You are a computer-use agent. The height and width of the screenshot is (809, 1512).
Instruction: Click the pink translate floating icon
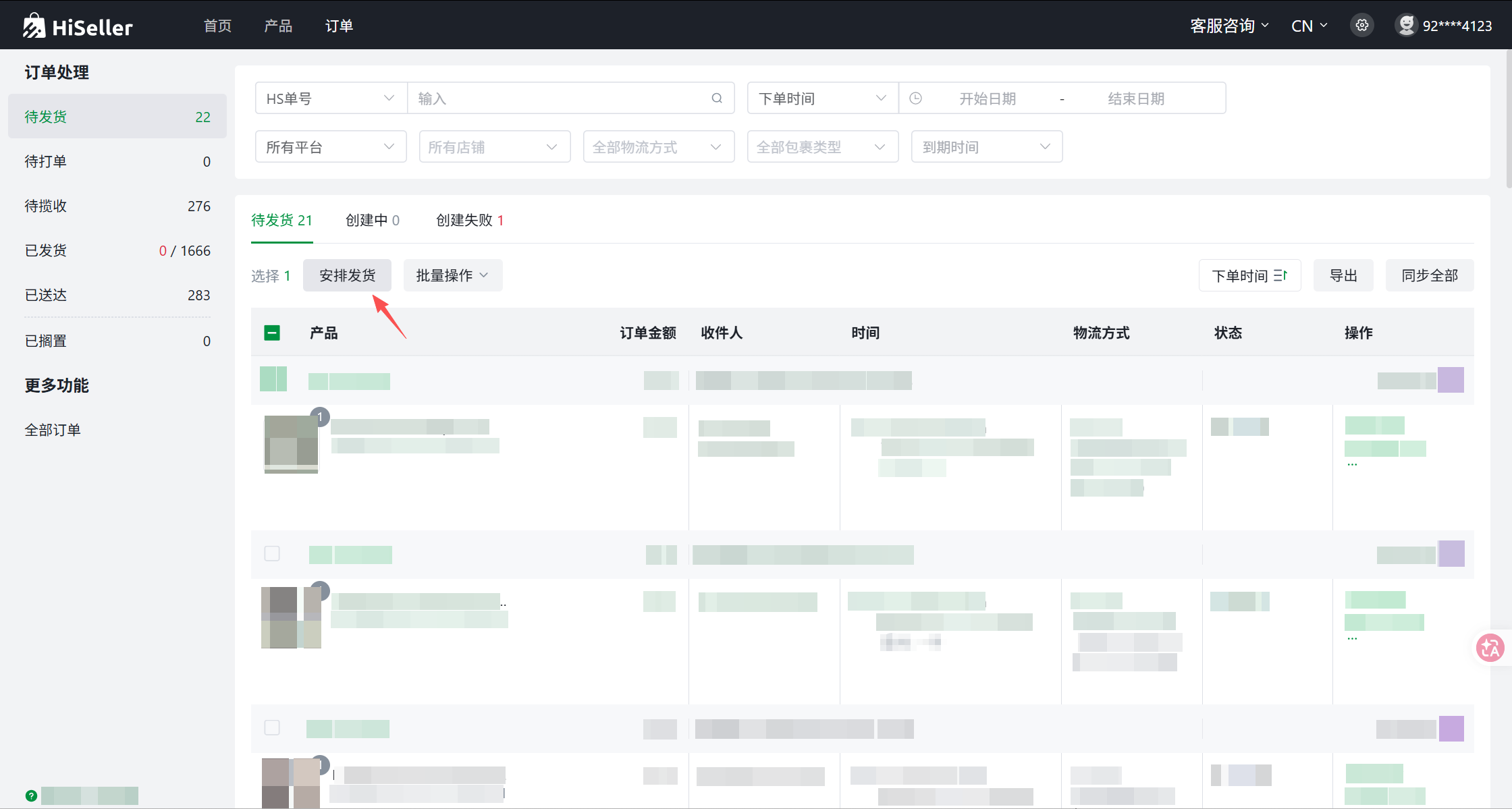(x=1490, y=648)
